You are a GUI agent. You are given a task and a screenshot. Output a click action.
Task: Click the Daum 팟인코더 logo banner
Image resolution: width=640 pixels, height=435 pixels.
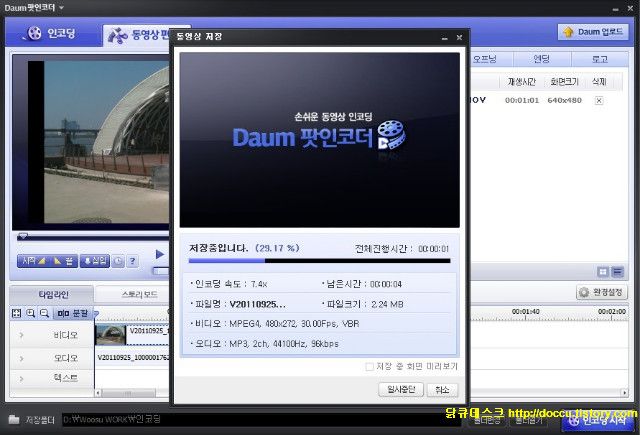pyautogui.click(x=319, y=140)
